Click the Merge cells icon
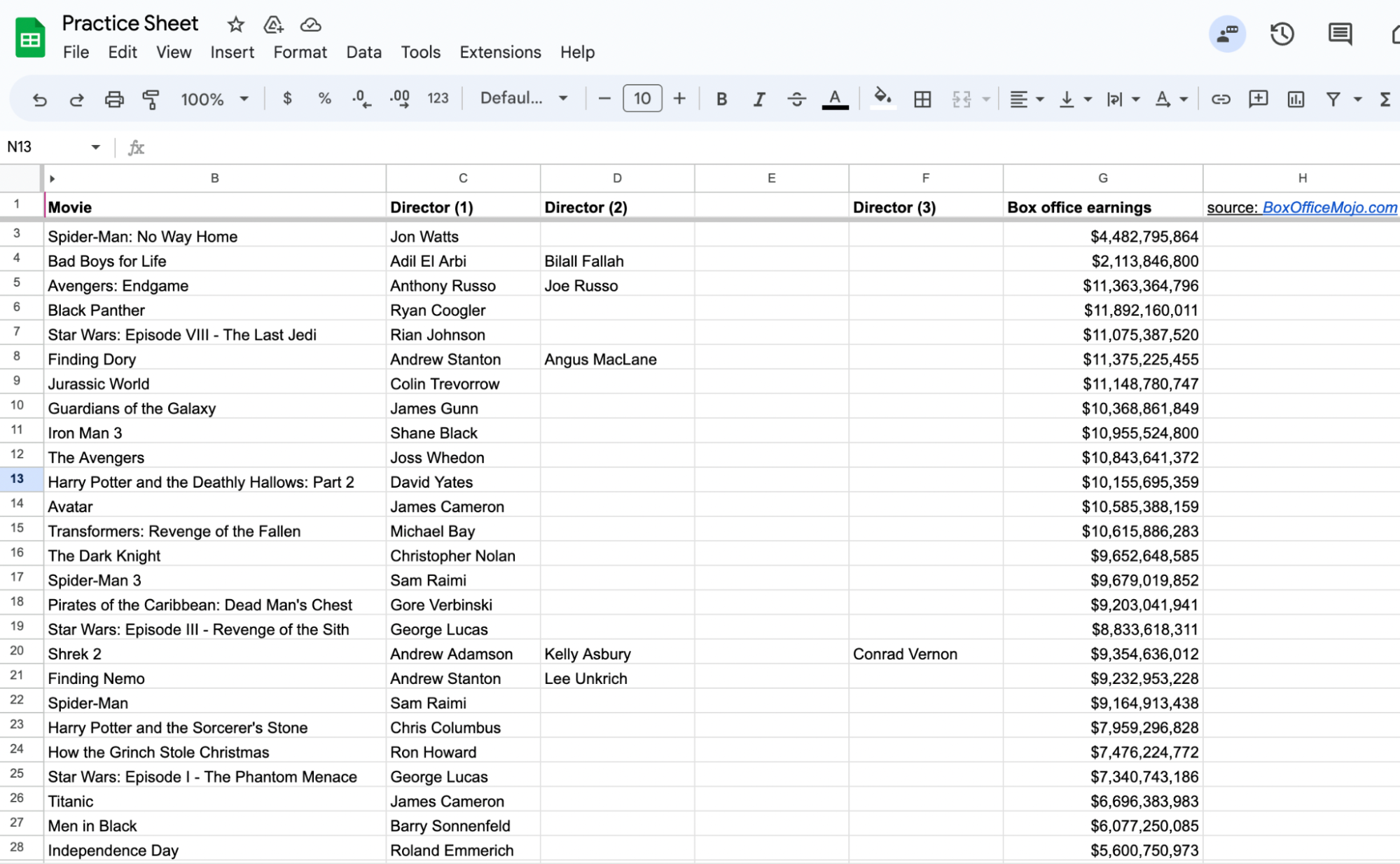1400x864 pixels. pos(962,99)
